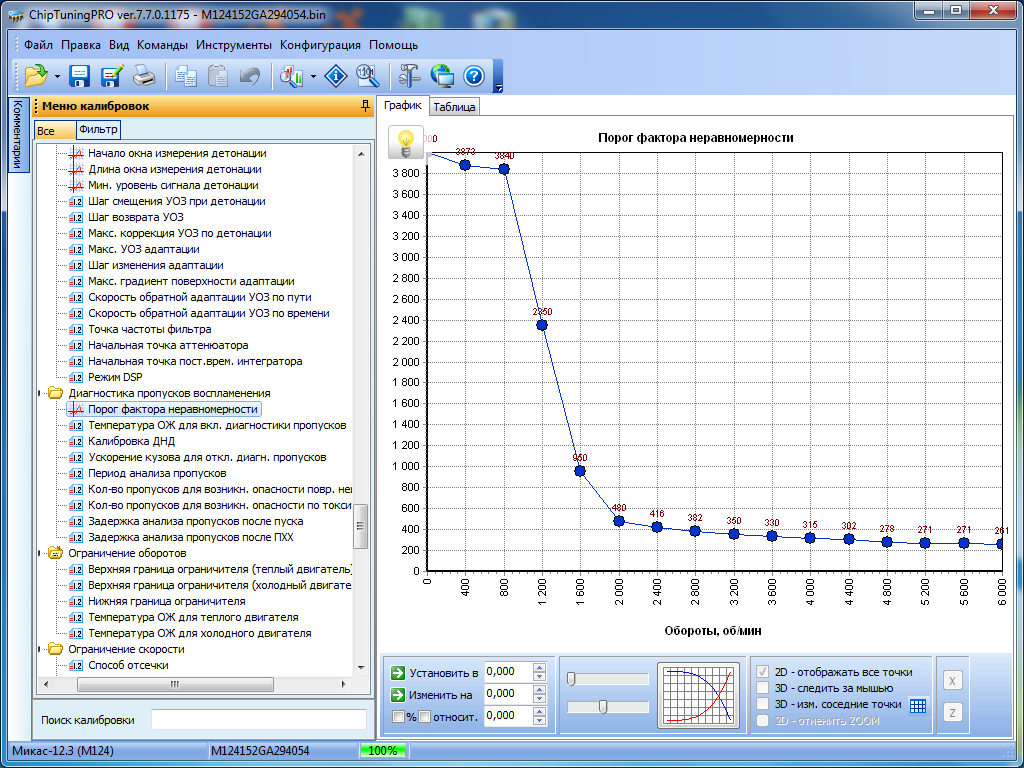Collapse 'Диагностика пропусков воспламенения' tree folder

[41, 393]
